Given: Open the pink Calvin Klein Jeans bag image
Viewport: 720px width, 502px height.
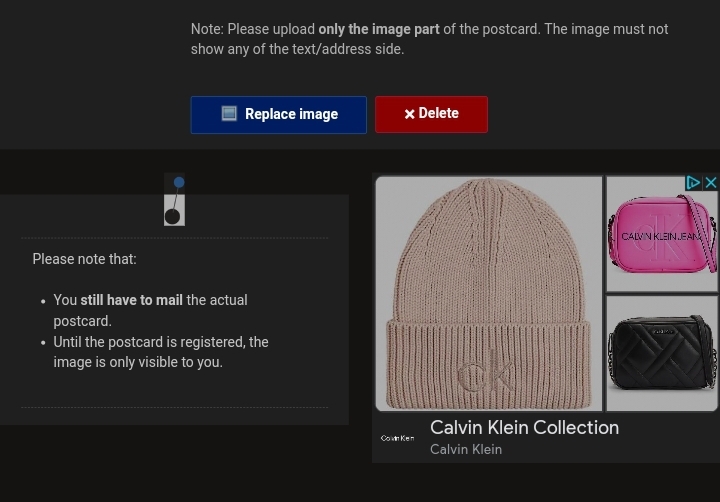Looking at the screenshot, I should tap(662, 234).
